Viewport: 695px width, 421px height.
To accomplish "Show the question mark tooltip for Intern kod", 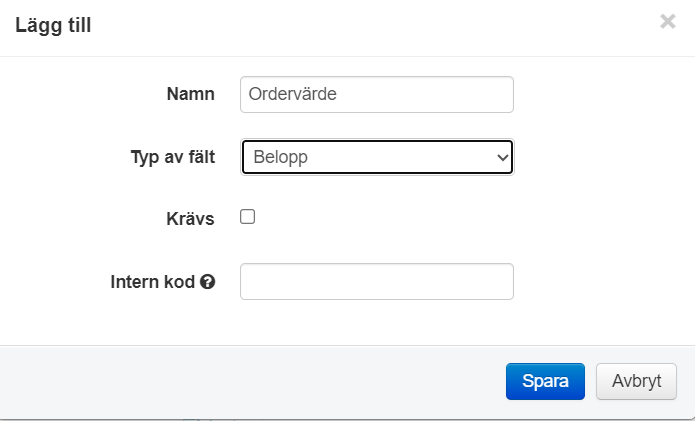I will click(207, 282).
